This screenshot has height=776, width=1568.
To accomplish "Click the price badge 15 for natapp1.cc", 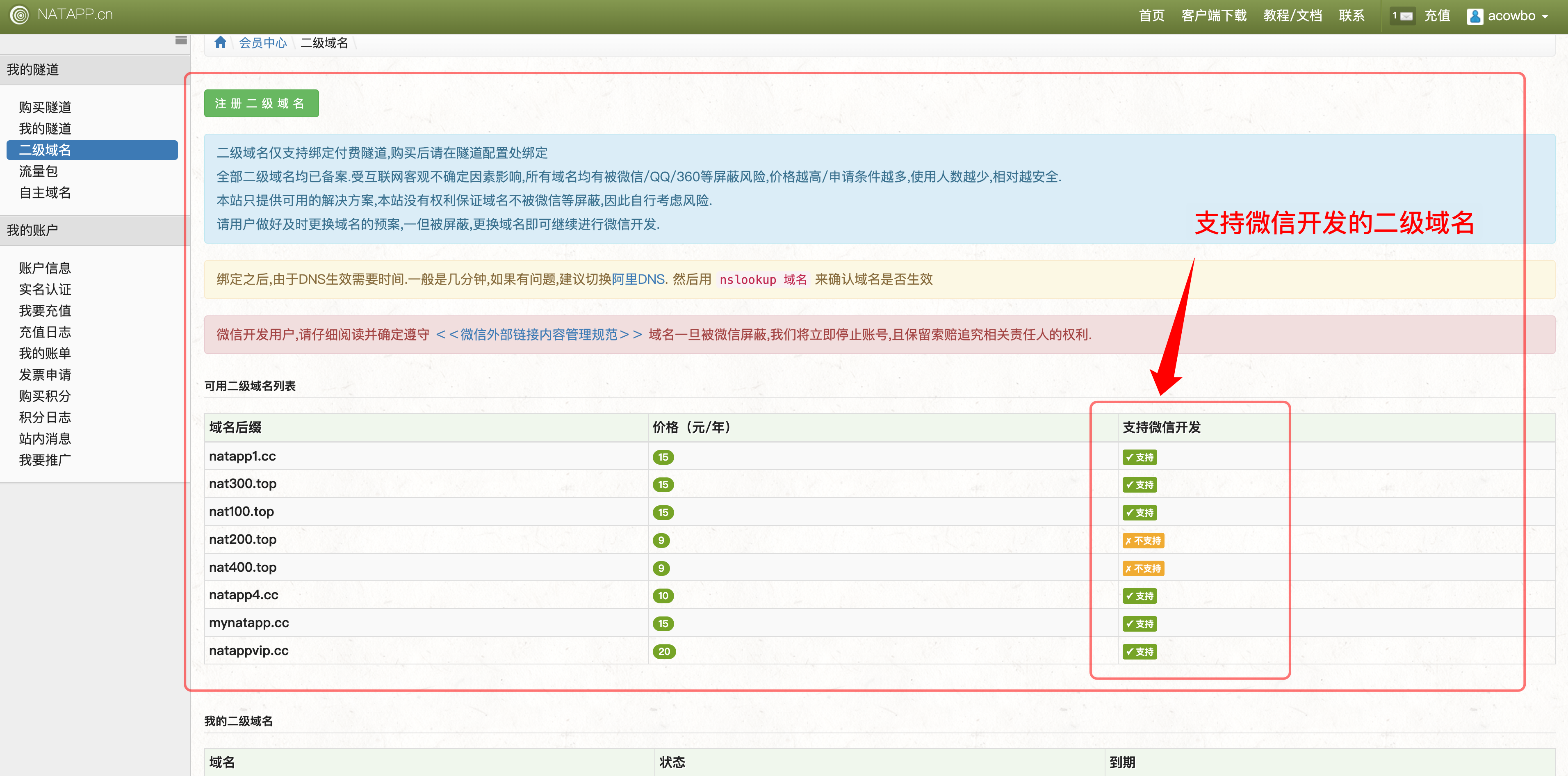I will pyautogui.click(x=663, y=457).
